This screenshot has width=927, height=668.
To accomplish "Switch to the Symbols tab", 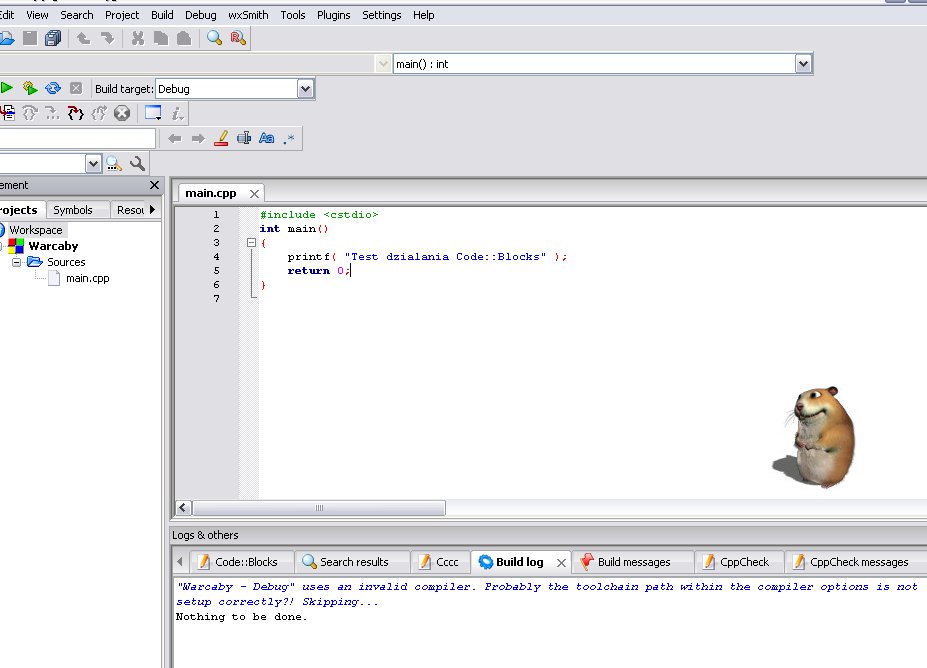I will click(73, 210).
